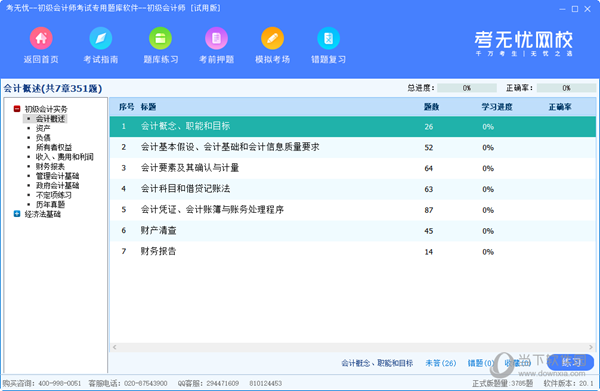Click question count 64 cell

429,168
